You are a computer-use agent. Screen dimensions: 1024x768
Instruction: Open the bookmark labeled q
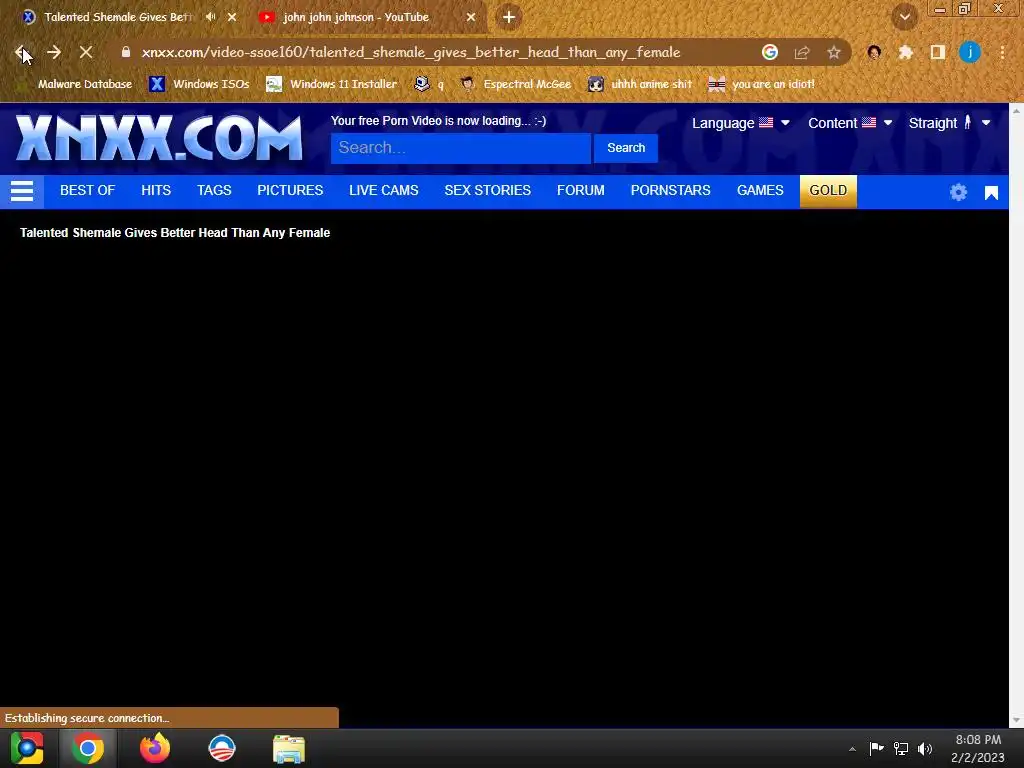click(430, 84)
